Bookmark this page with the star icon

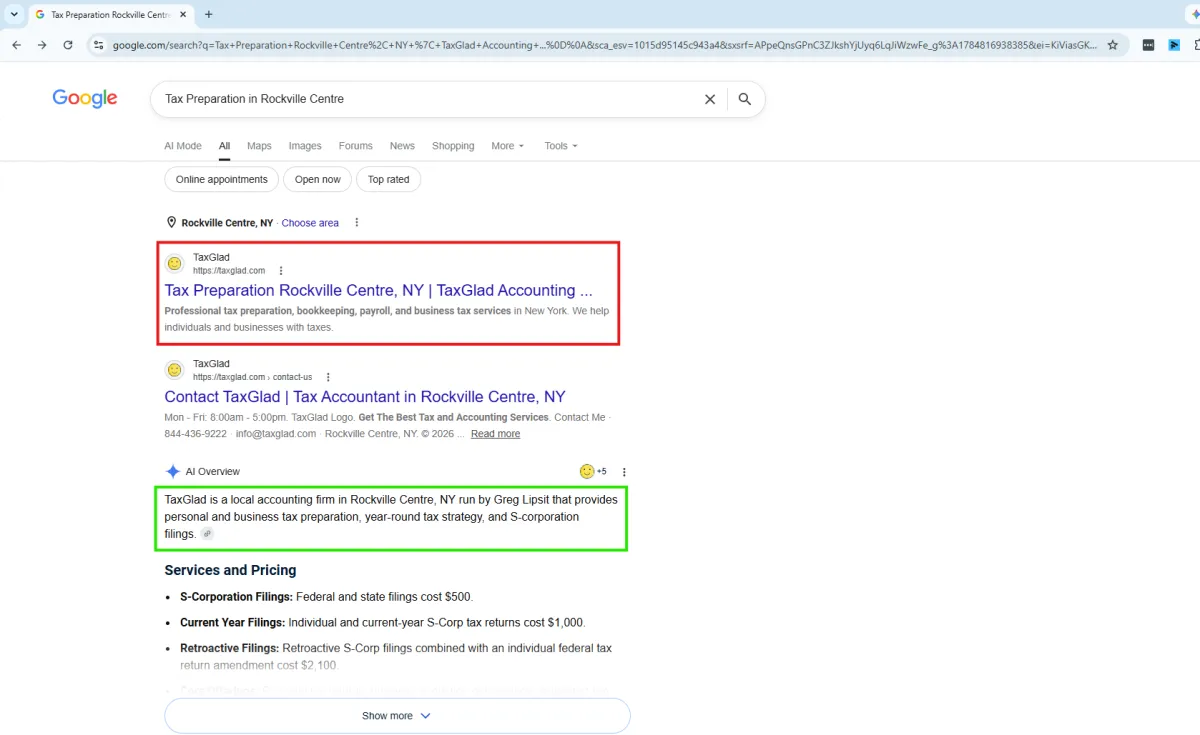(x=1113, y=45)
